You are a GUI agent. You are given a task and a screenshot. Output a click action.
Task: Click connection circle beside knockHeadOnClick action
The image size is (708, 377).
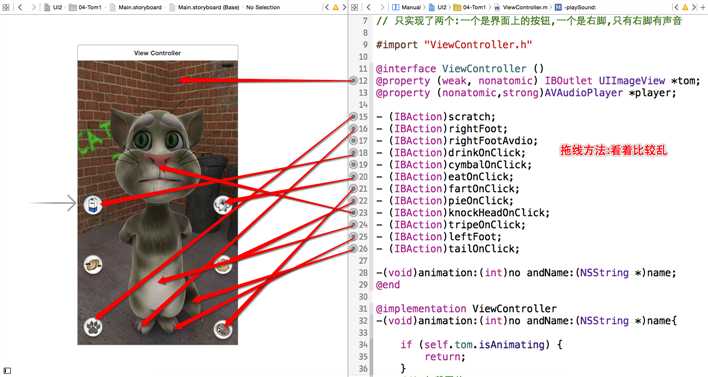click(354, 213)
